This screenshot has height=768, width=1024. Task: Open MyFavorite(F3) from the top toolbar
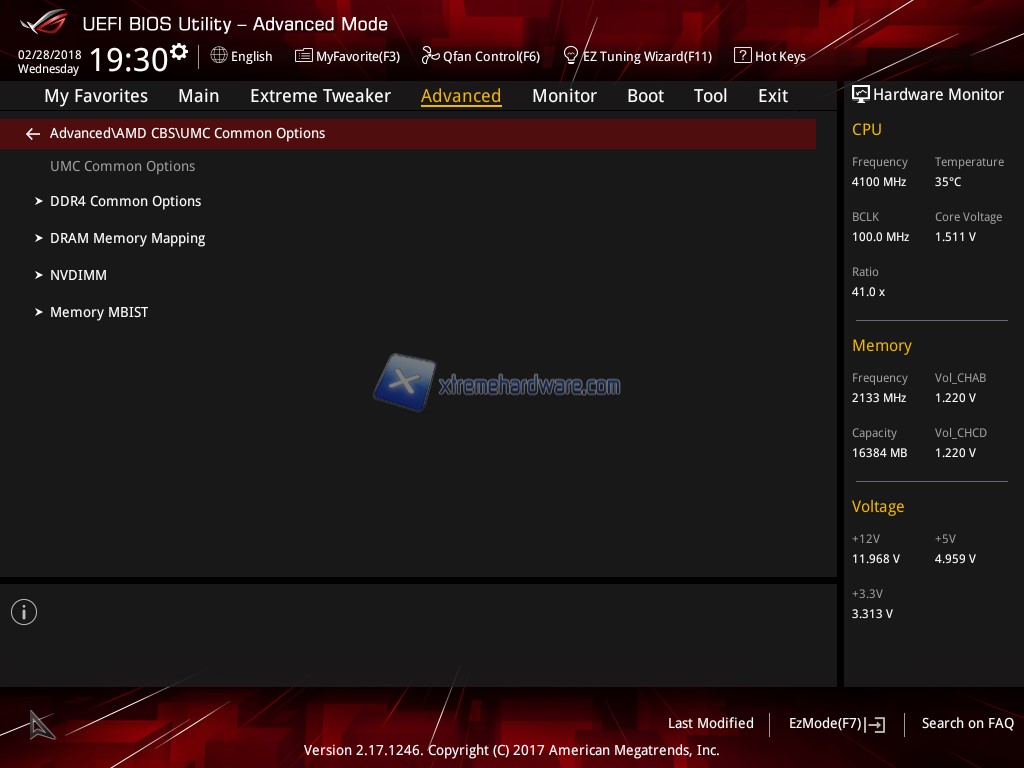(347, 56)
